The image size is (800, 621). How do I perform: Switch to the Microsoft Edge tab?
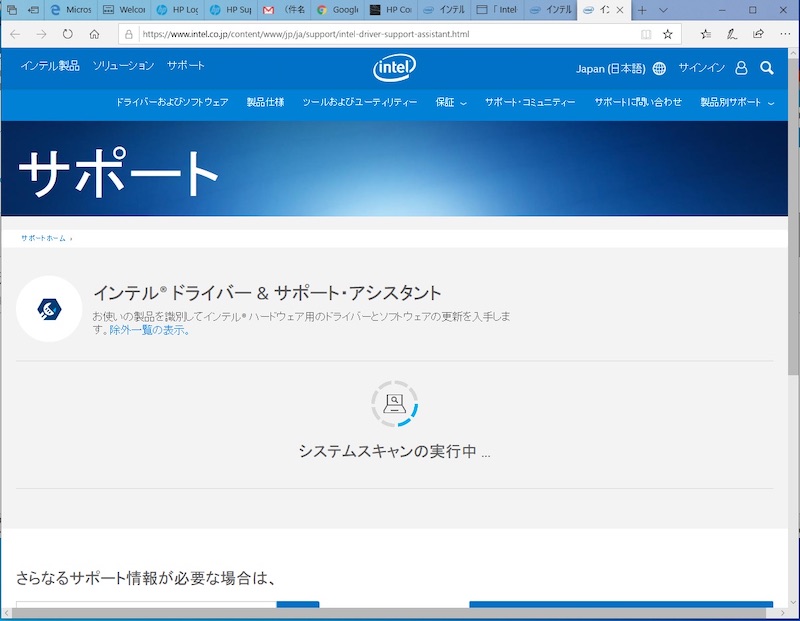click(x=71, y=10)
